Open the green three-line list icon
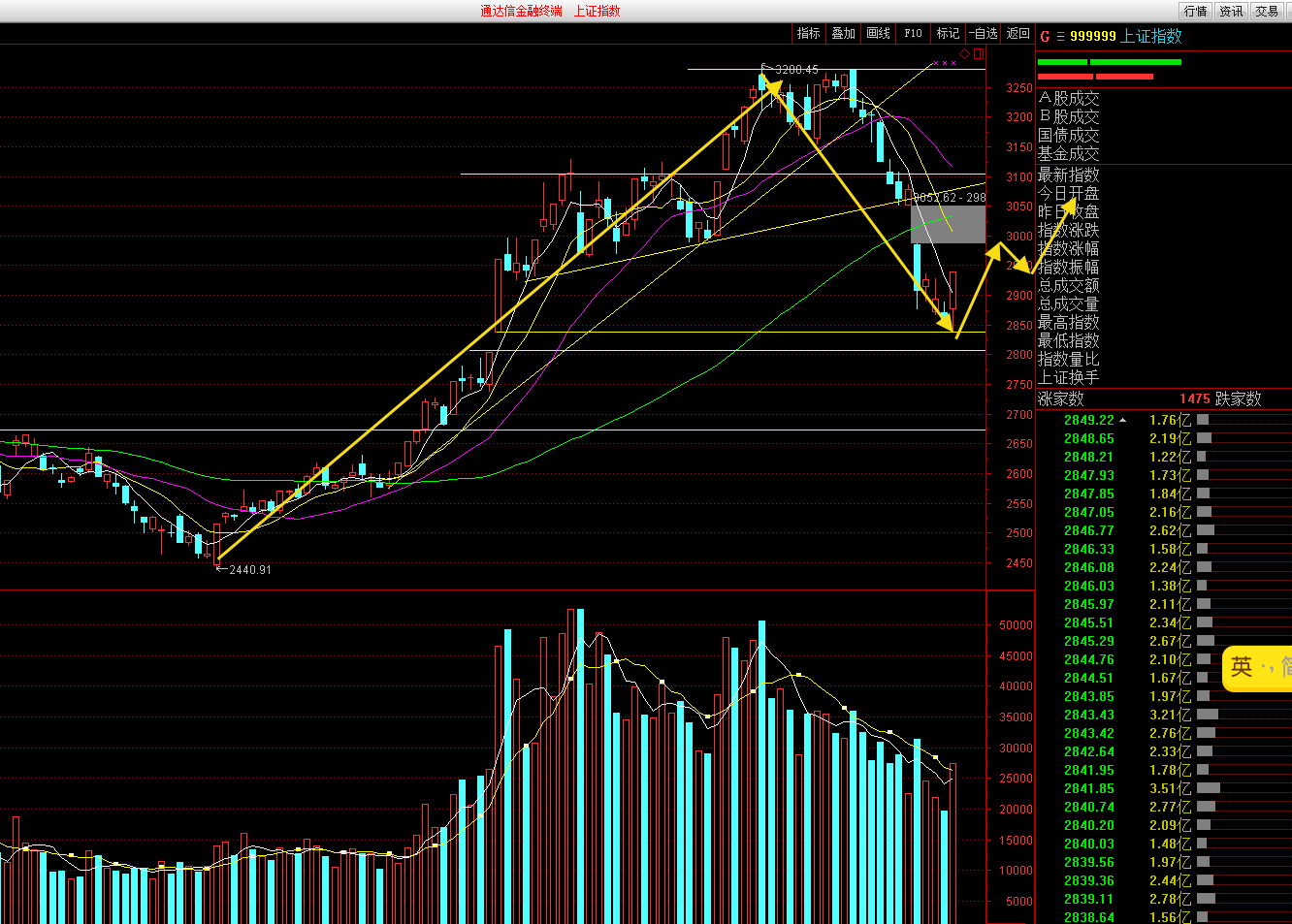The height and width of the screenshot is (924, 1292). pyautogui.click(x=1060, y=37)
